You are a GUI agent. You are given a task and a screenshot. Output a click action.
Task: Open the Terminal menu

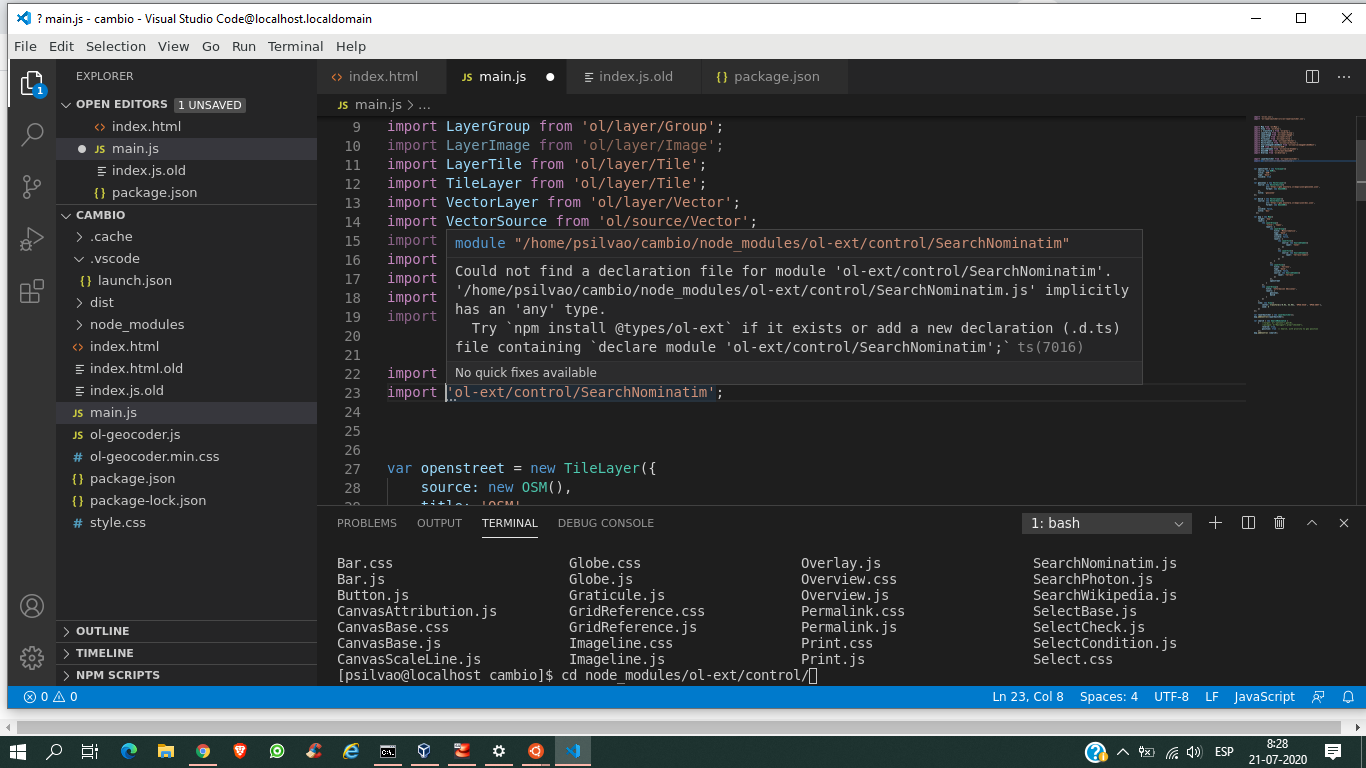click(294, 46)
